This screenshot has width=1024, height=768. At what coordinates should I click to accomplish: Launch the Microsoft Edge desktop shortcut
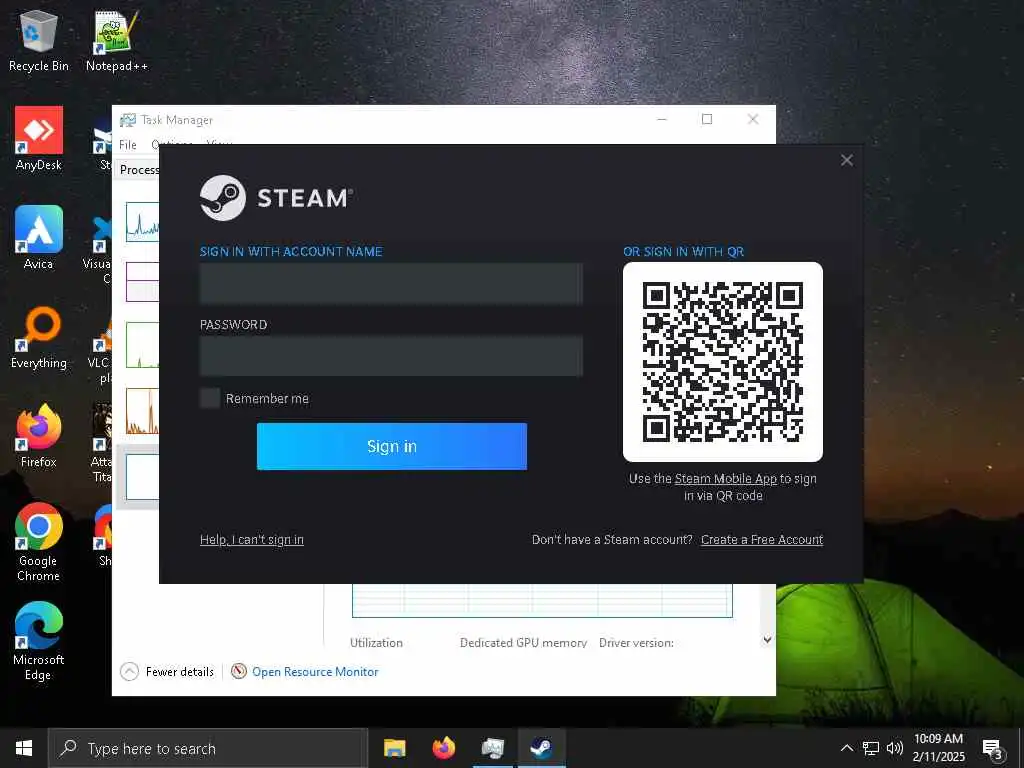click(x=39, y=641)
